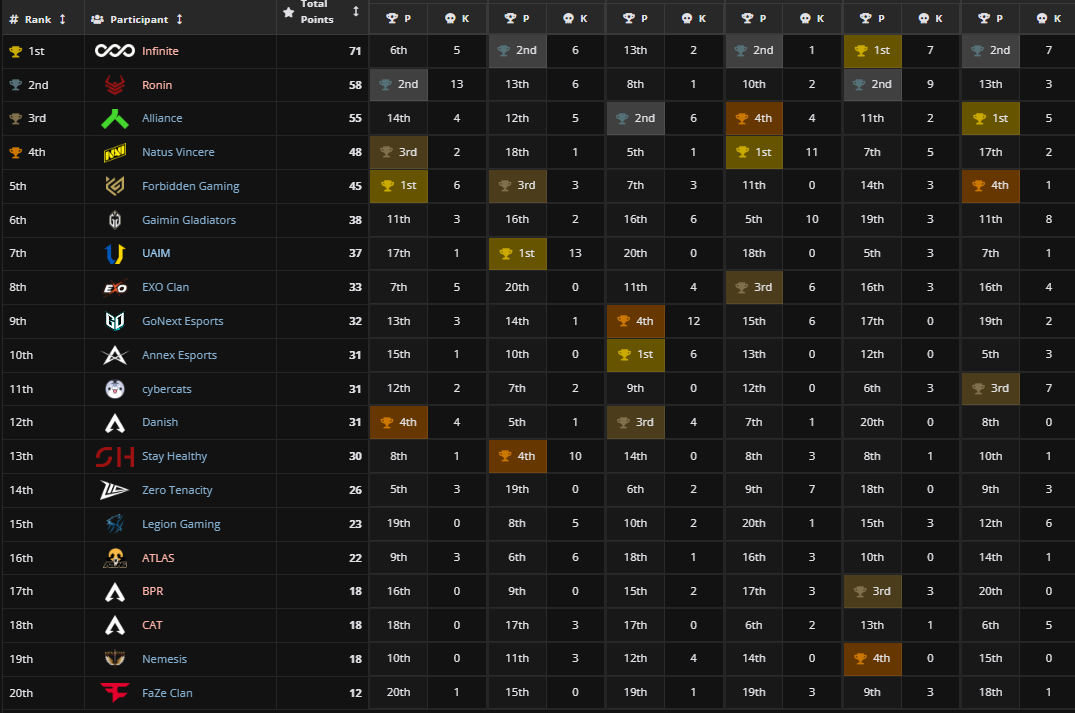
Task: Click the GoNext Esports logo
Action: (x=114, y=322)
